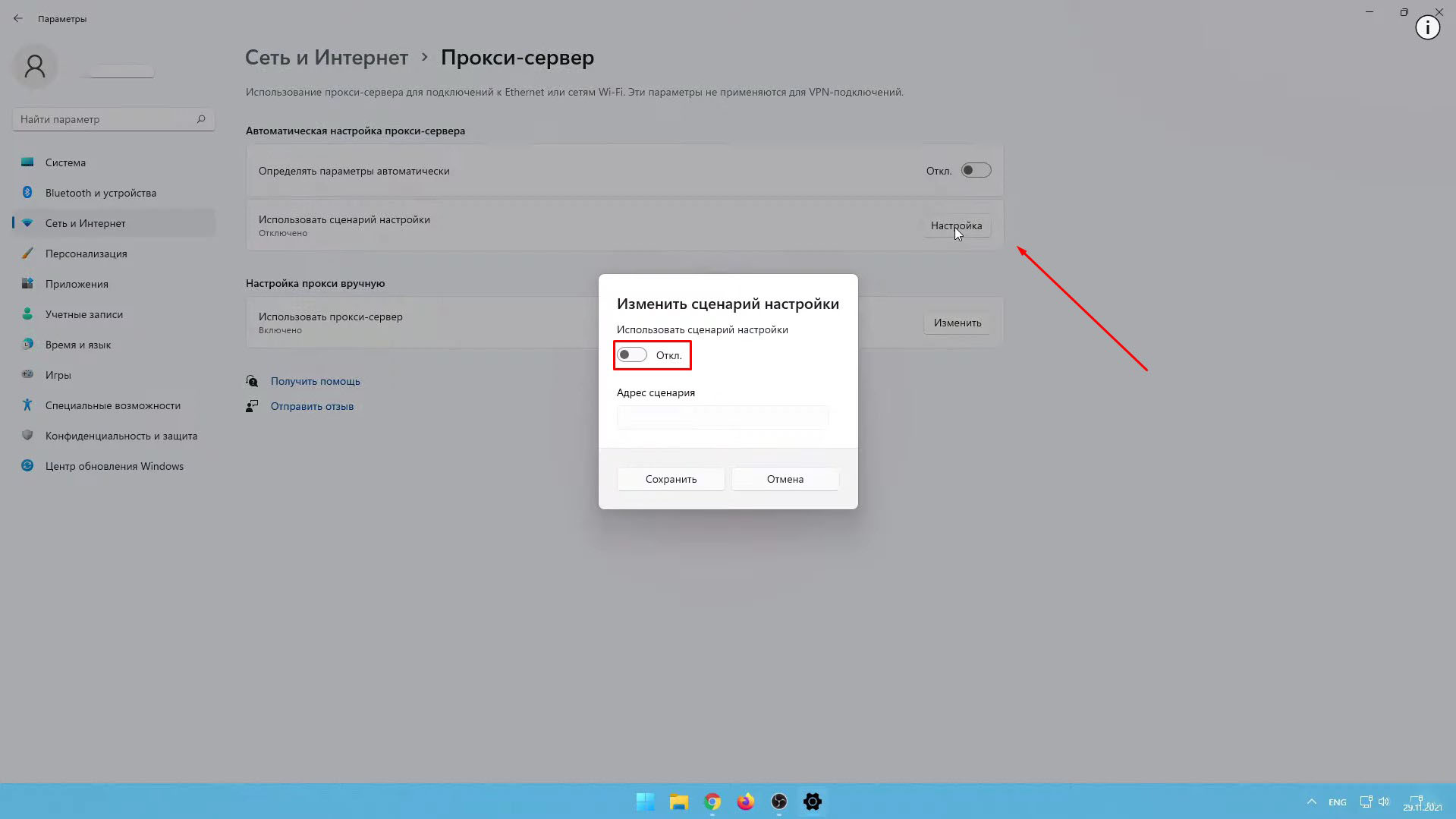Click the search magnifier icon

[x=201, y=119]
